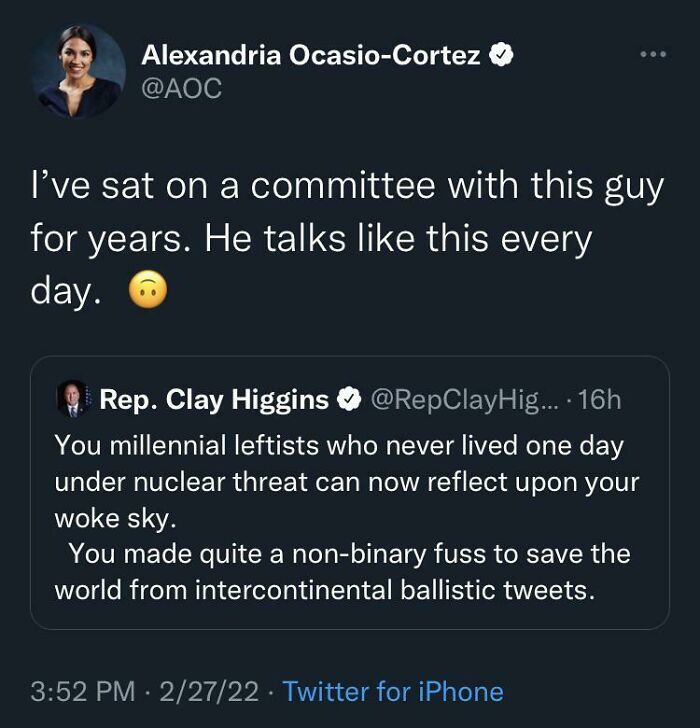Image resolution: width=700 pixels, height=728 pixels.
Task: Open quoted tweet via 'millennial leftists' paragraph
Action: coord(337,446)
